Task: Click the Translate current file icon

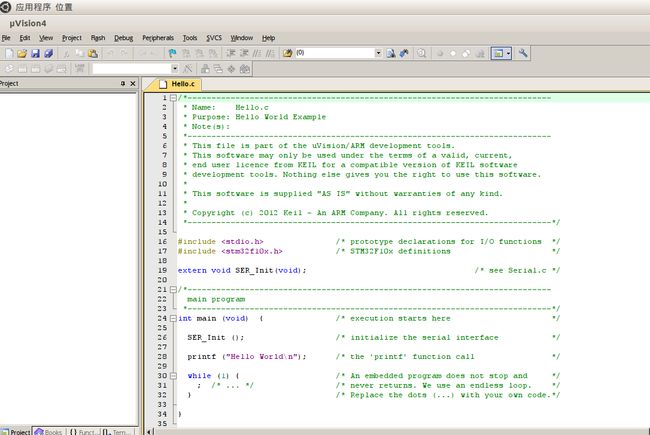Action: tap(9, 68)
